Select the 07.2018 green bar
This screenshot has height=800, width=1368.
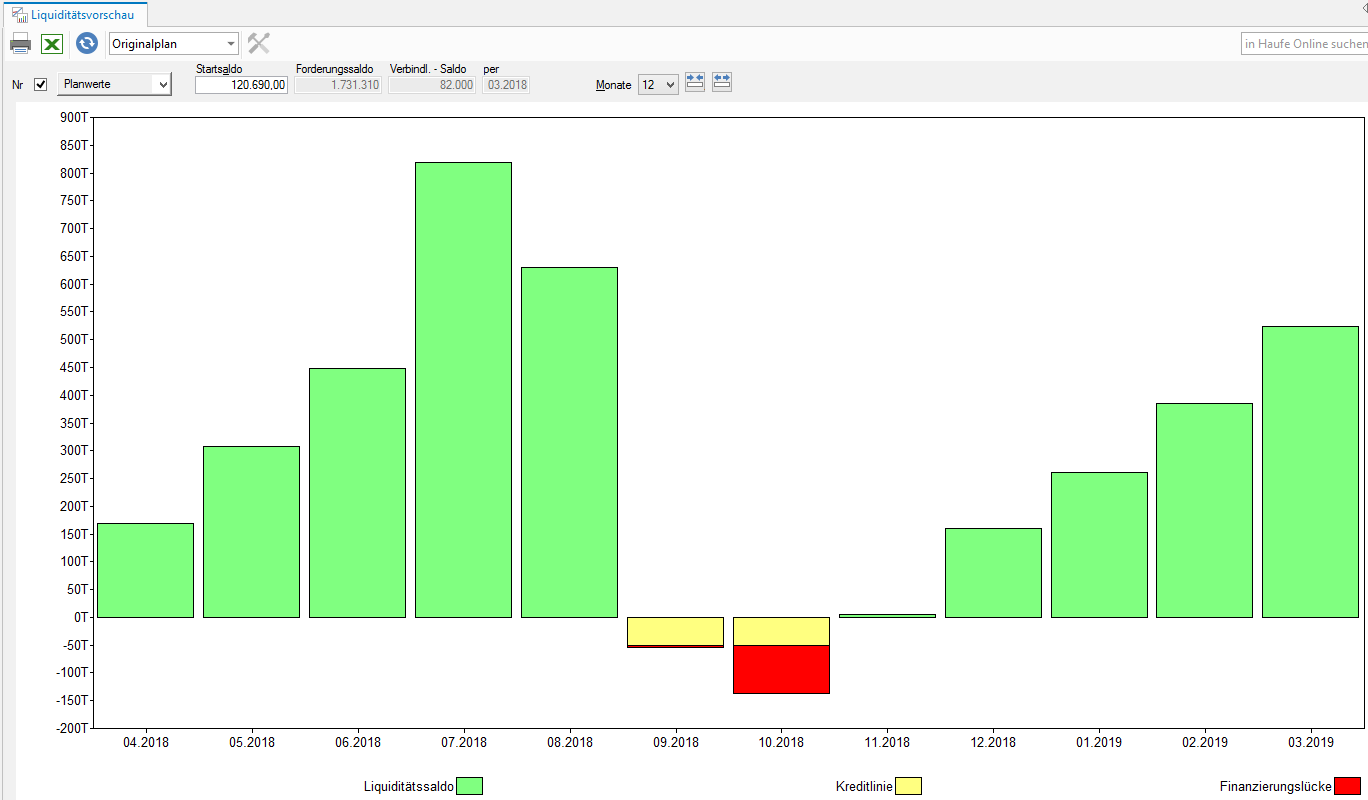[463, 390]
